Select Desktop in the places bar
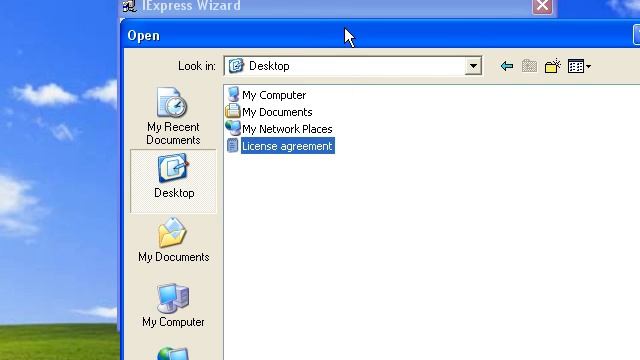Viewport: 640px width, 360px height. (173, 181)
